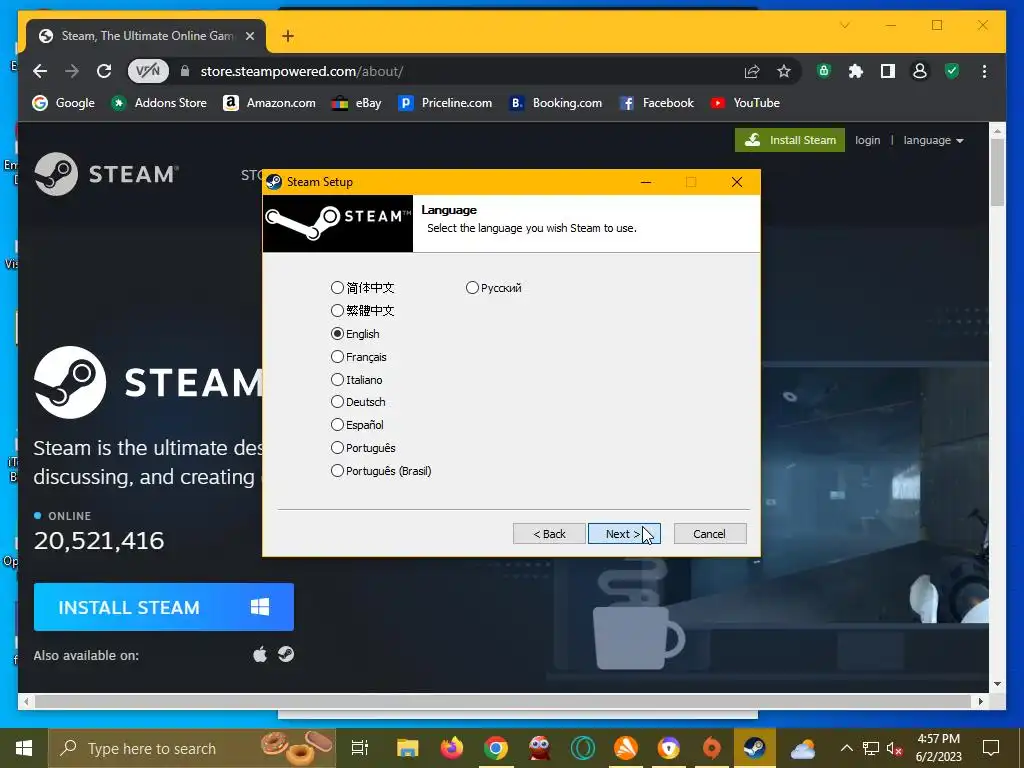Click the Next button in Steam Setup
Screen dimensions: 1024x768
point(624,534)
